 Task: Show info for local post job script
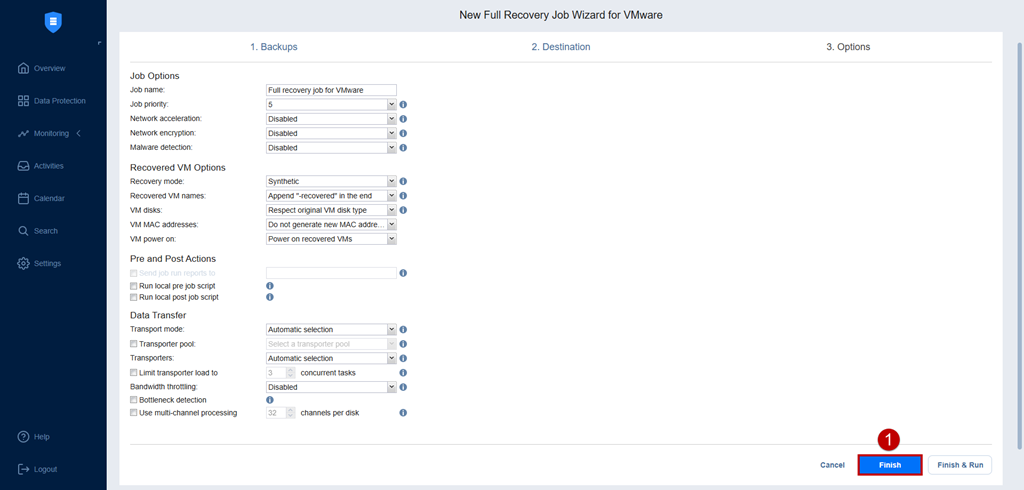tap(269, 297)
